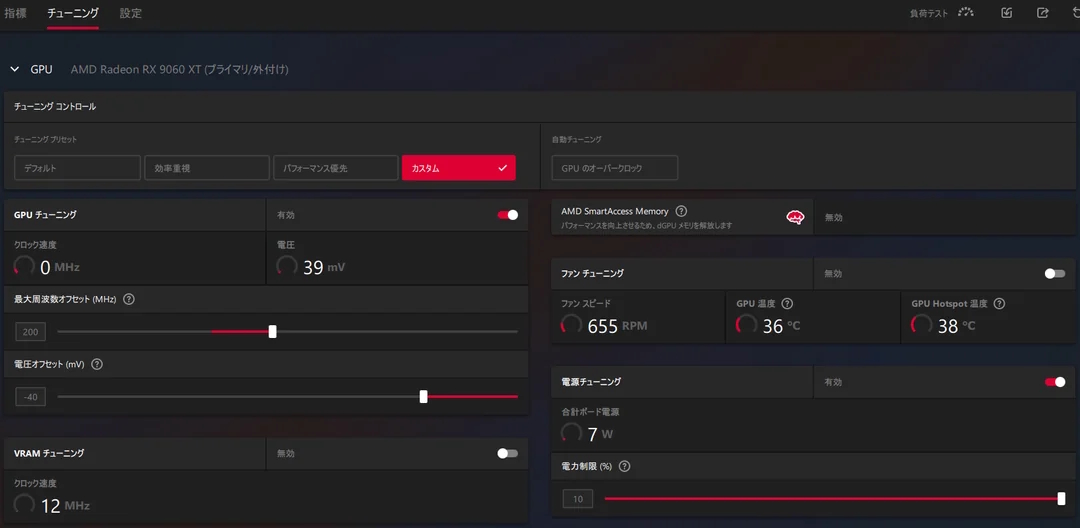1080x528 pixels.
Task: Select the 効率重視 tuning preset
Action: (x=207, y=168)
